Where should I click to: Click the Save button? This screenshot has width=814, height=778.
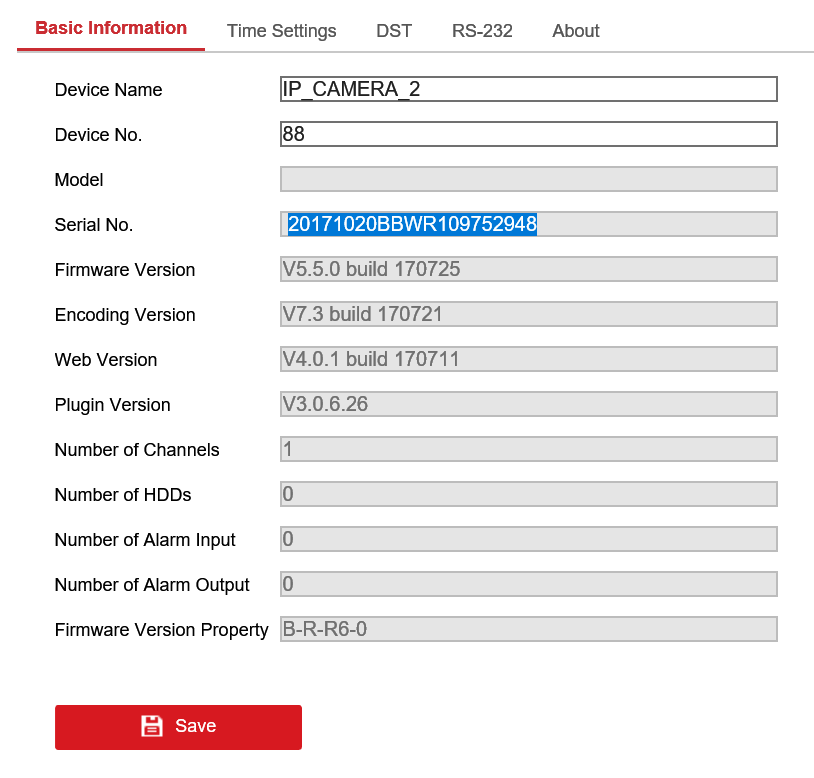pyautogui.click(x=178, y=727)
